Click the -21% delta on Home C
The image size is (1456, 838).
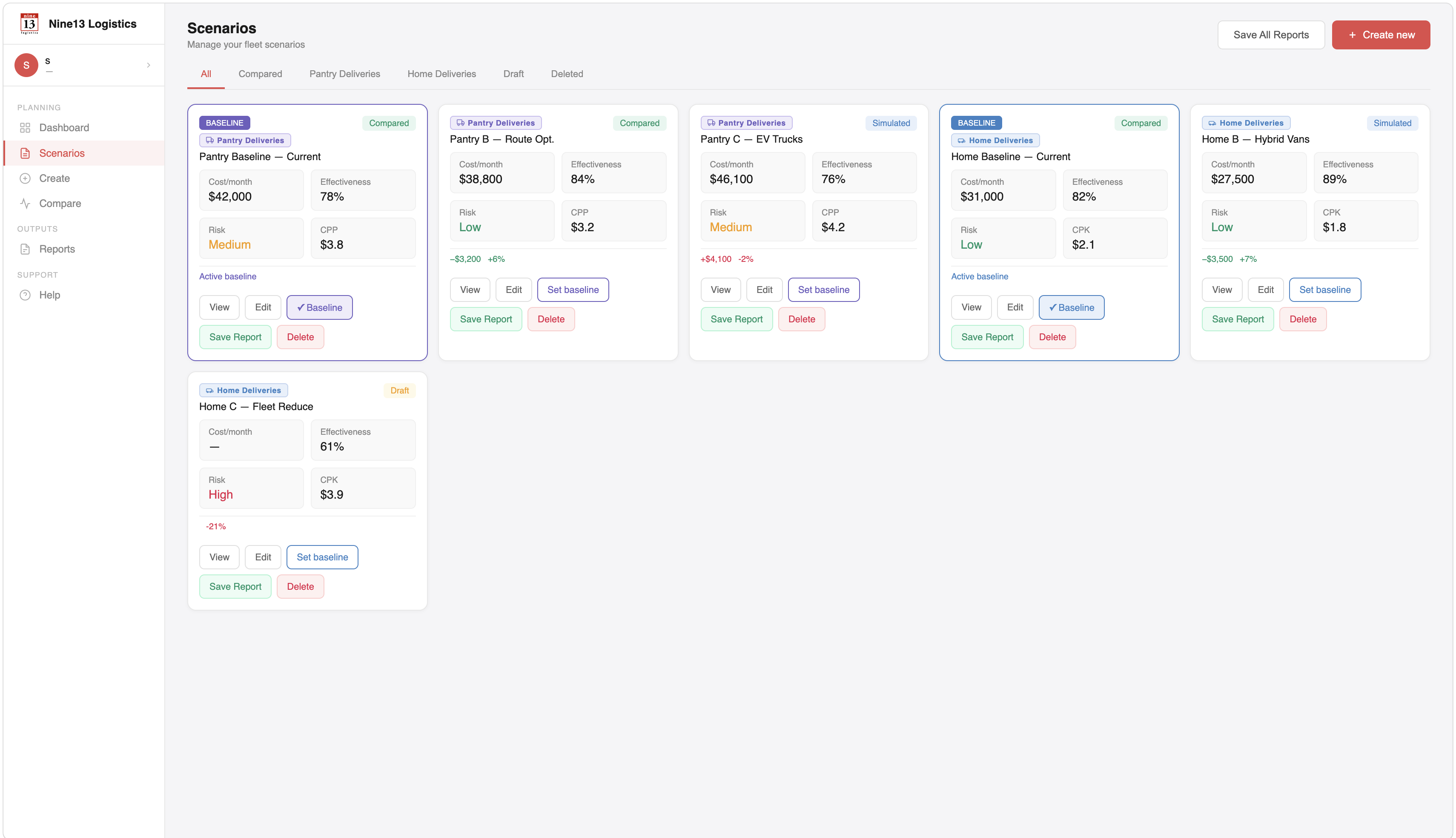216,526
